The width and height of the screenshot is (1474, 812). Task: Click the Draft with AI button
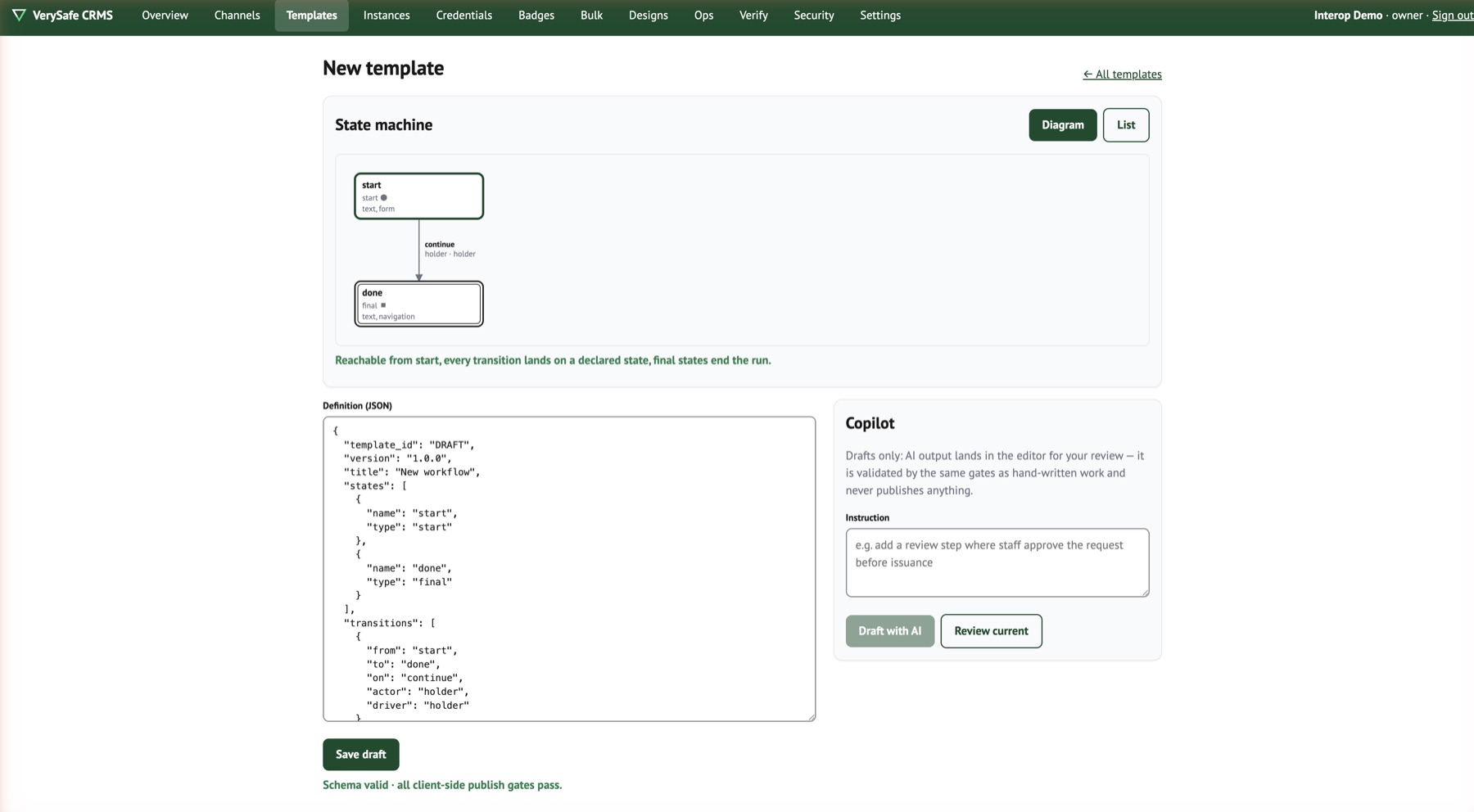[x=889, y=631]
